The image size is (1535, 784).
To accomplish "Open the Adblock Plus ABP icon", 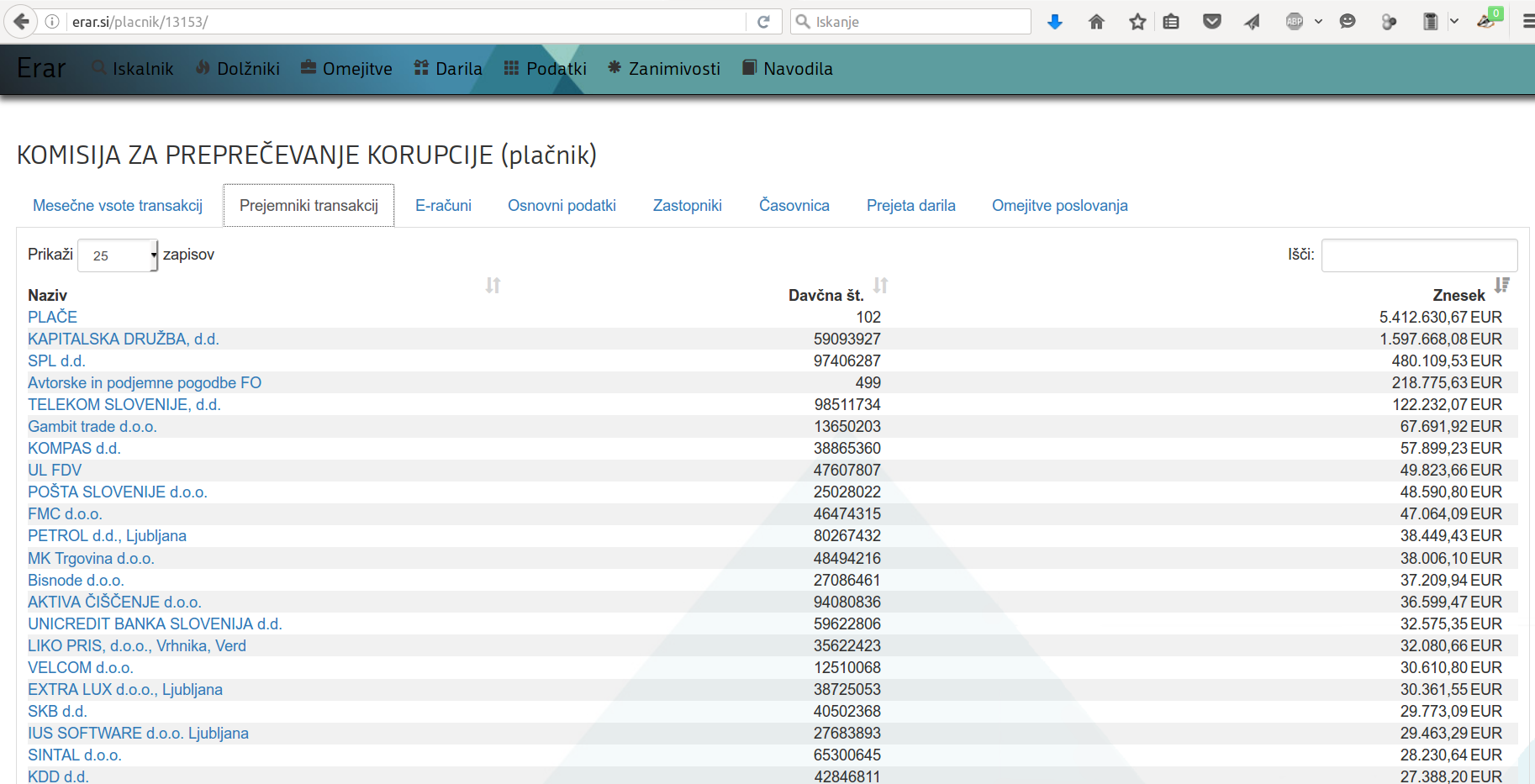I will point(1295,22).
